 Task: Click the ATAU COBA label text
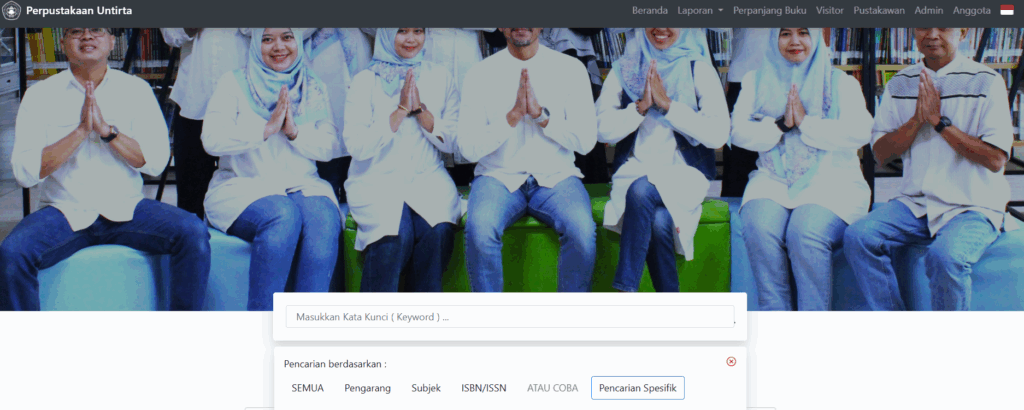[552, 388]
